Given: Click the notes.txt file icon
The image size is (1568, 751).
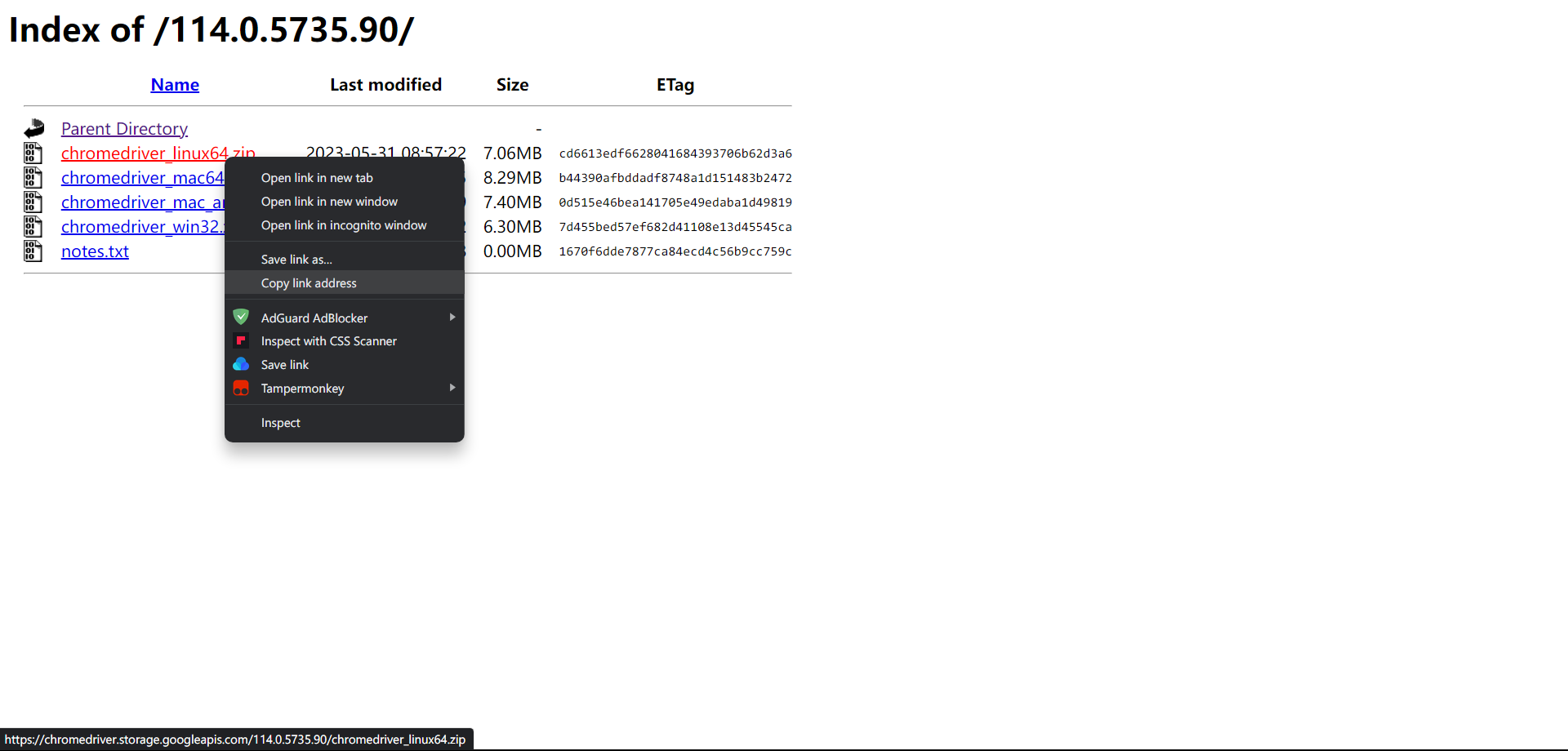Looking at the screenshot, I should coord(33,251).
